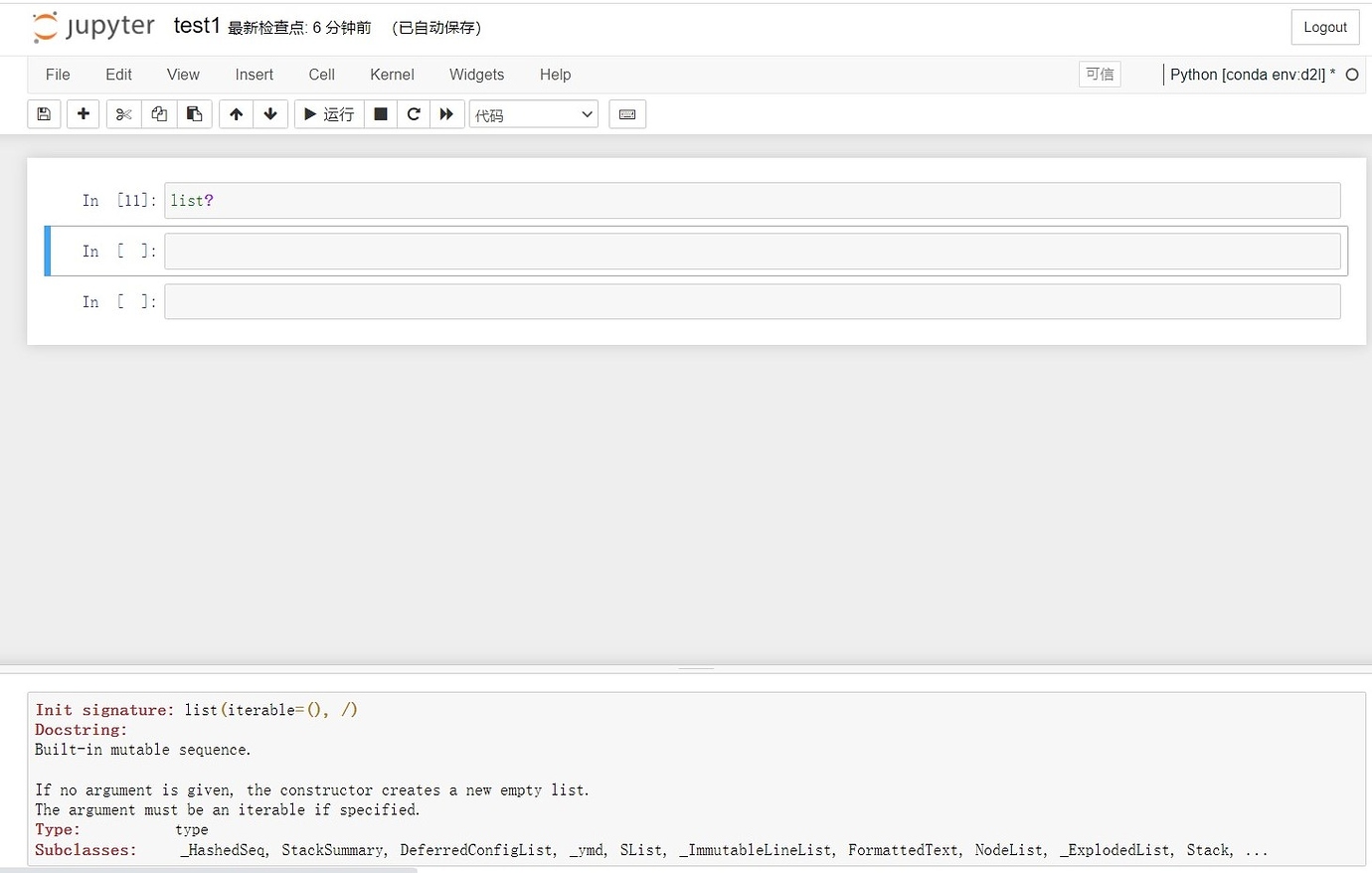Click the 可信 trust indicator
Screen dimensions: 1372x873
pyautogui.click(x=1099, y=74)
